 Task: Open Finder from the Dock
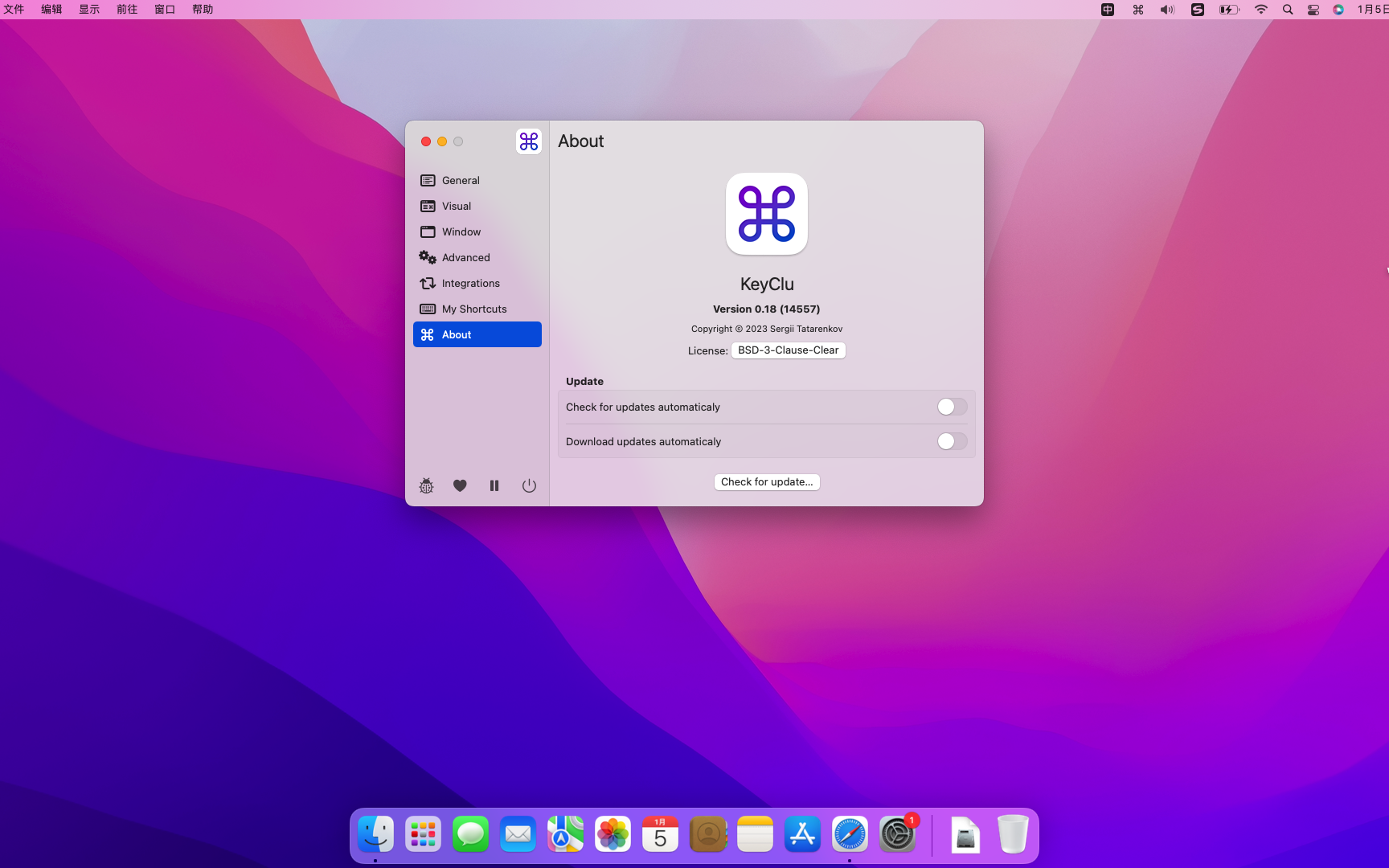[x=375, y=835]
